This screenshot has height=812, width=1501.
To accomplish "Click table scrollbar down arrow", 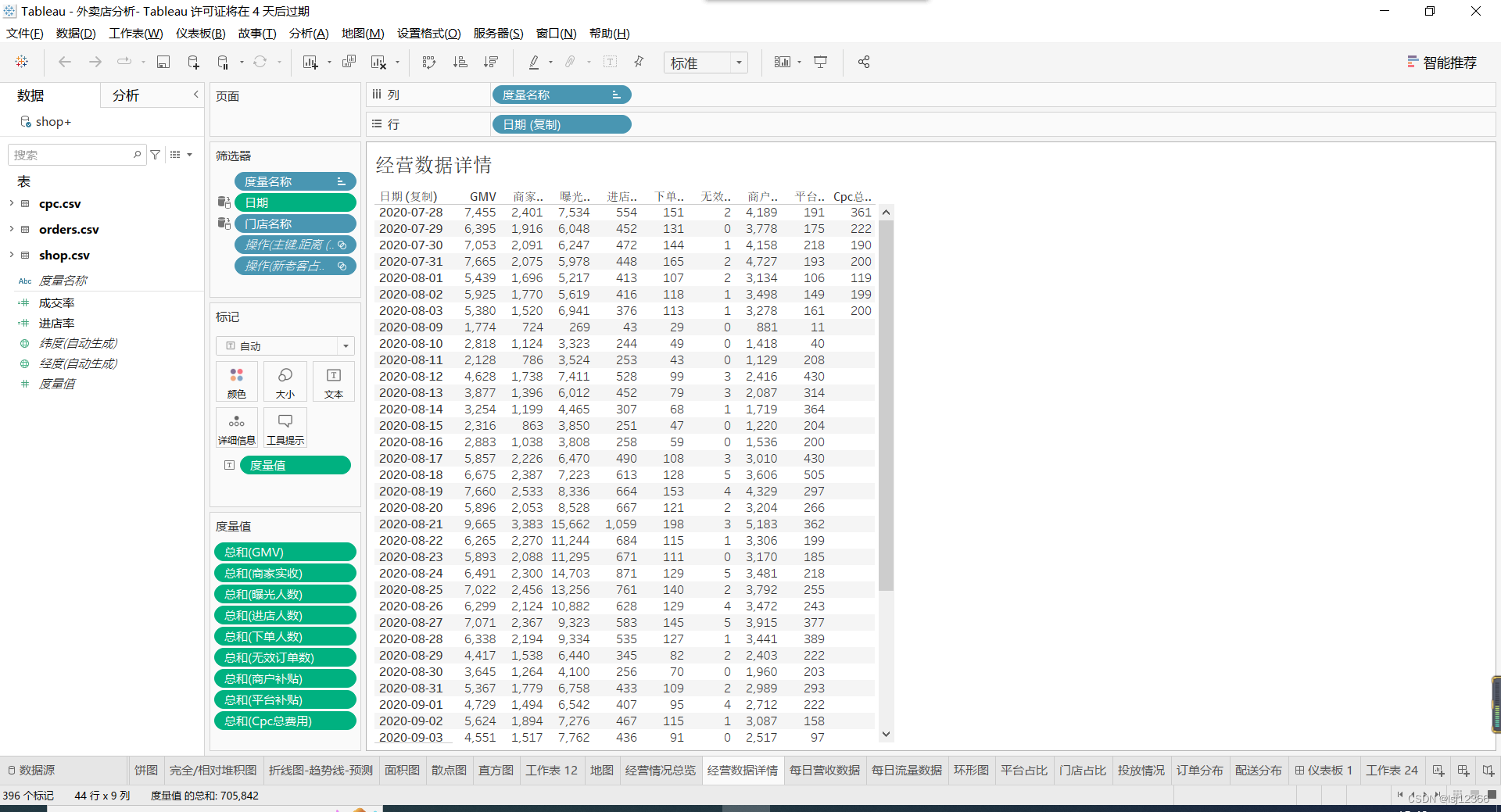I will (886, 734).
